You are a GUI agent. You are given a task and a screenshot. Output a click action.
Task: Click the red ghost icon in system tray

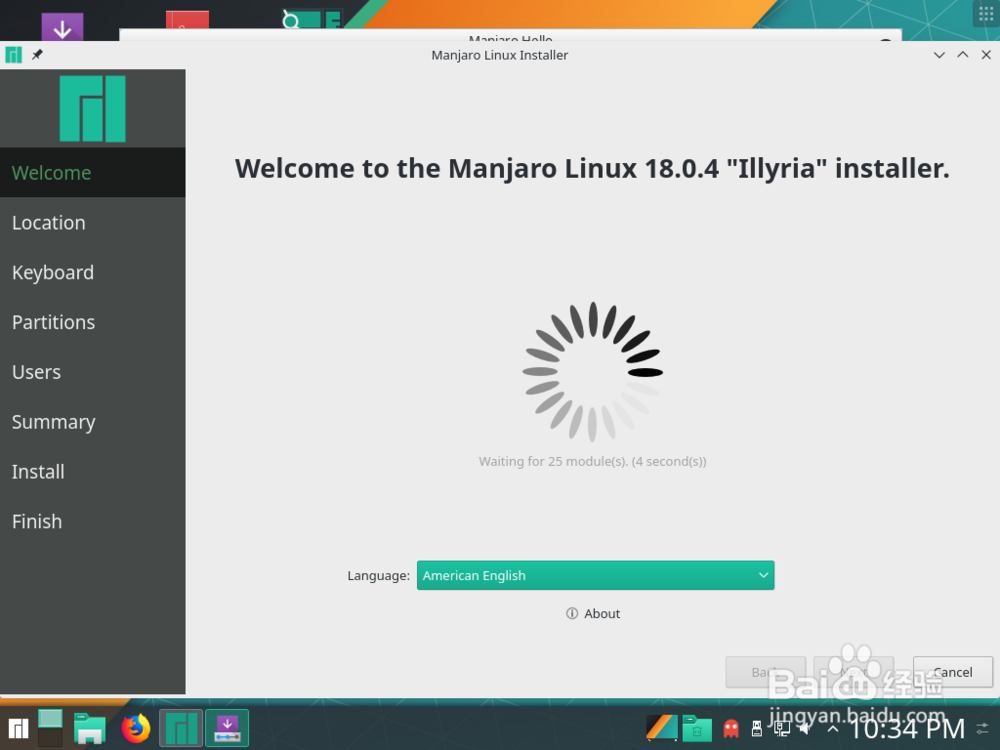pyautogui.click(x=731, y=728)
